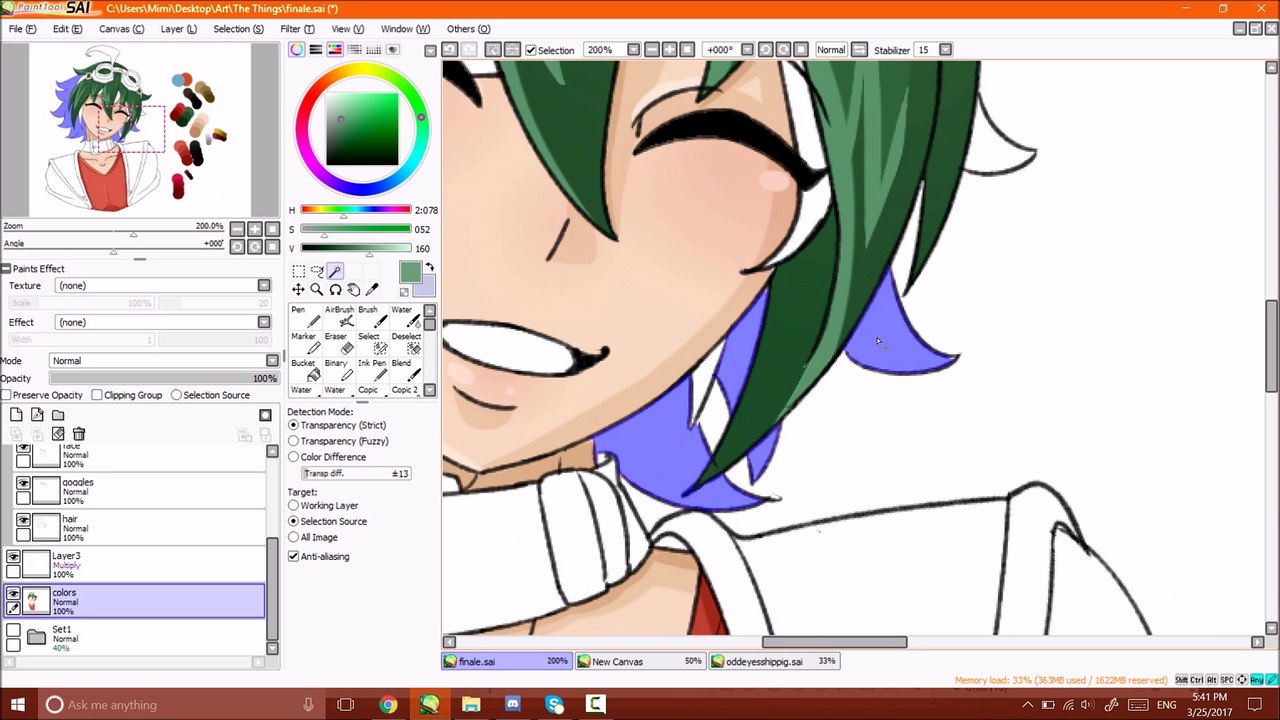
Task: Set target to All Image
Action: [294, 537]
